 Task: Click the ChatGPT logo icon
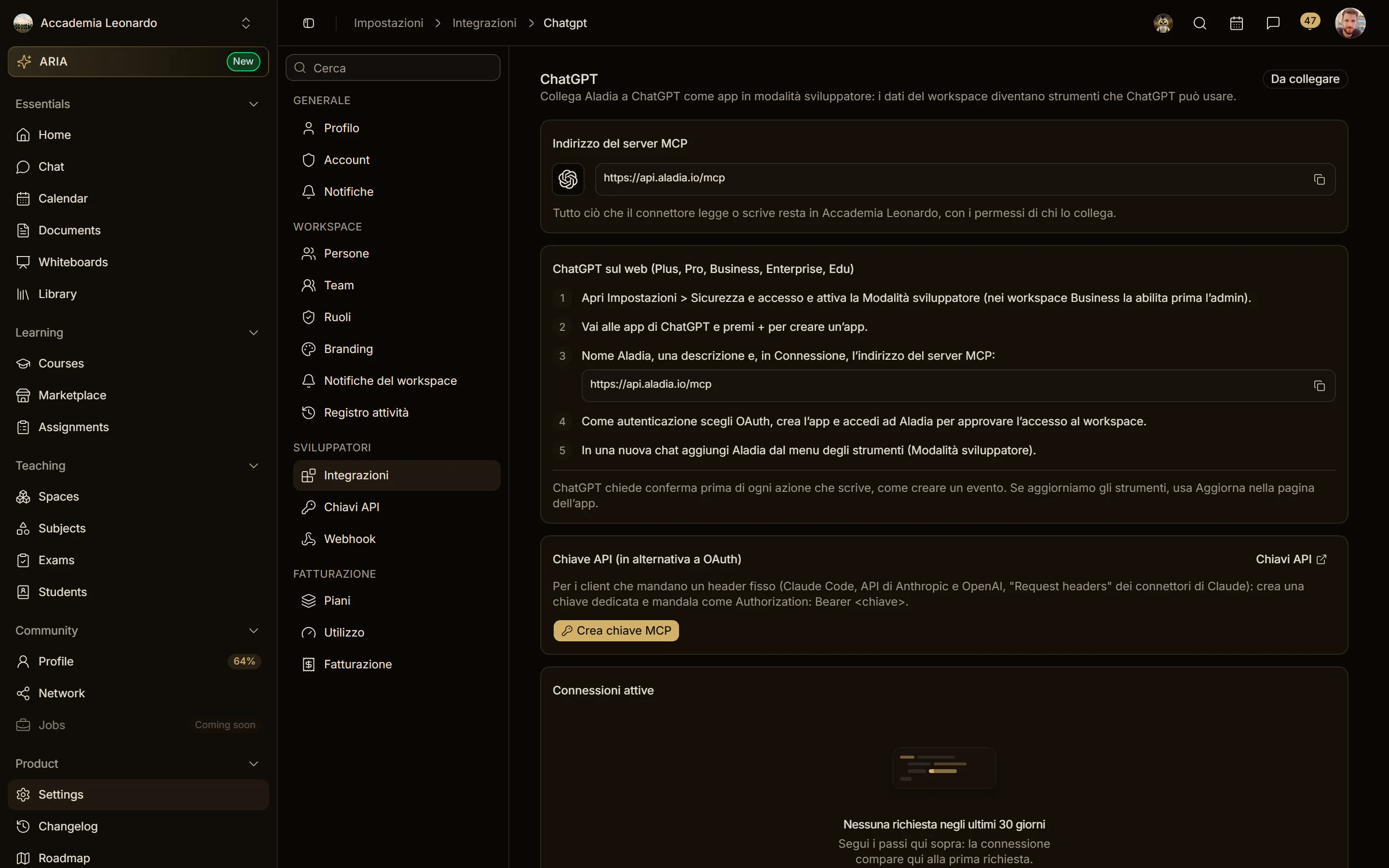pos(568,179)
